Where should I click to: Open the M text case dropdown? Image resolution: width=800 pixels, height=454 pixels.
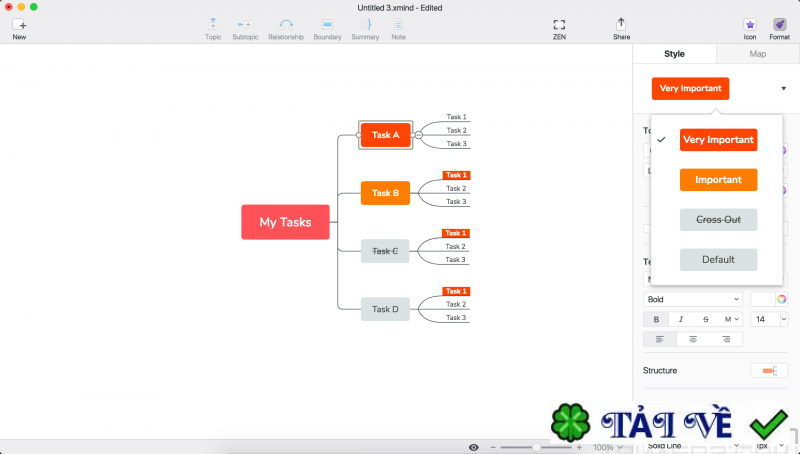point(731,319)
